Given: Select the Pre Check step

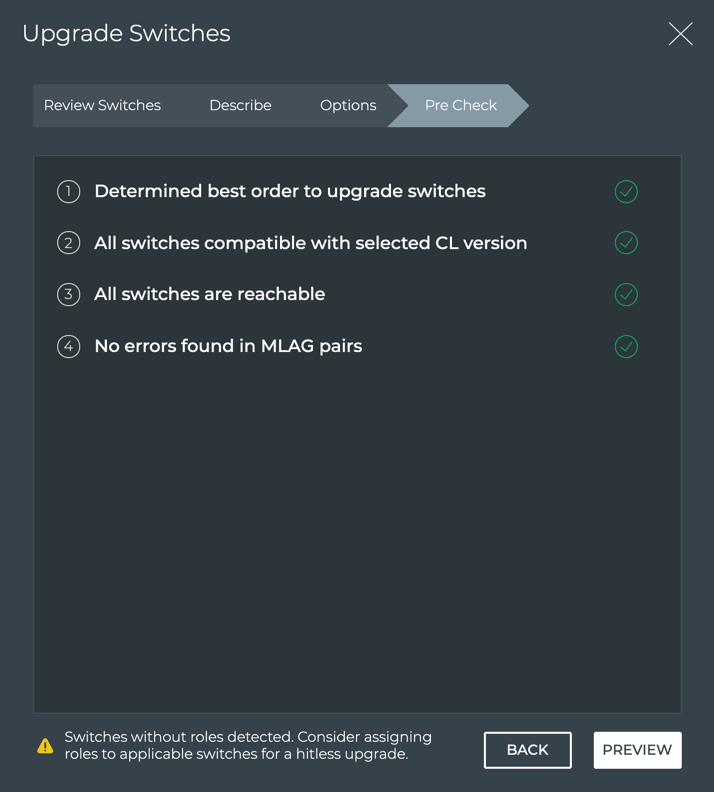Looking at the screenshot, I should pyautogui.click(x=460, y=105).
